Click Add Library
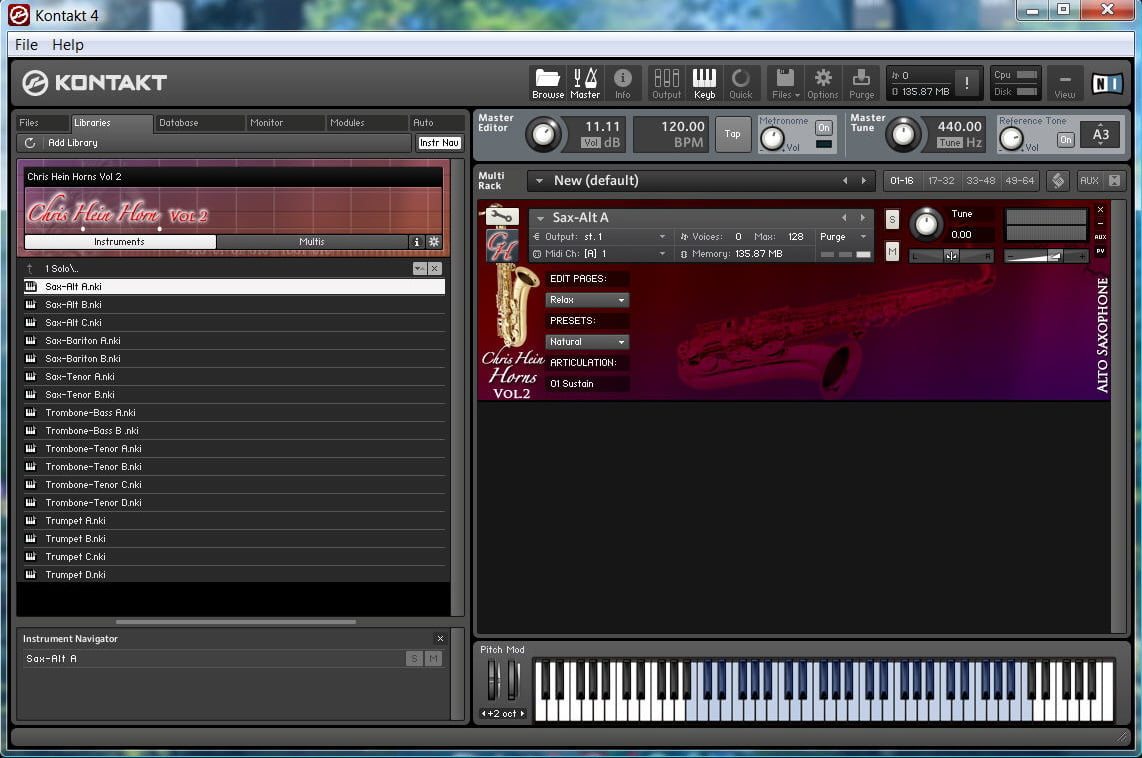Screen dimensions: 1142x758 (73, 143)
